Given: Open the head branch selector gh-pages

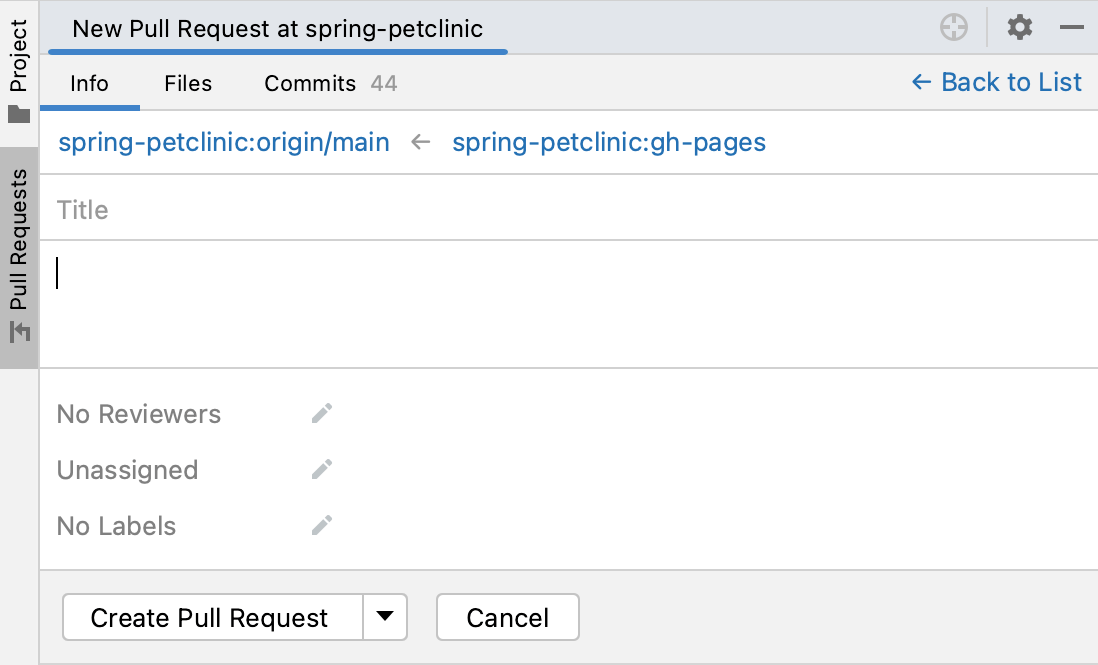Looking at the screenshot, I should 608,142.
